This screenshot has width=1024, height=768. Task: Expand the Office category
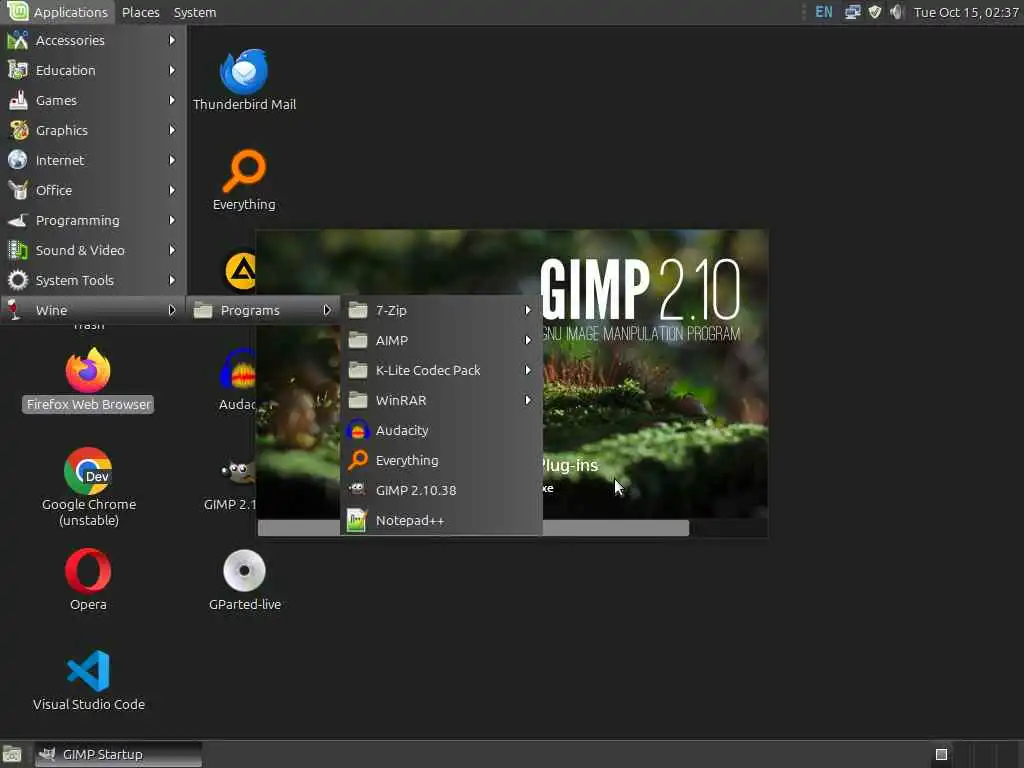[93, 191]
